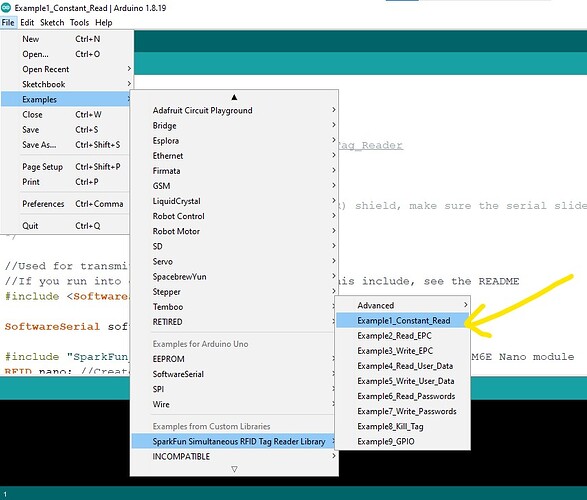Open Stepper examples submenu
The height and width of the screenshot is (500, 587).
point(234,292)
